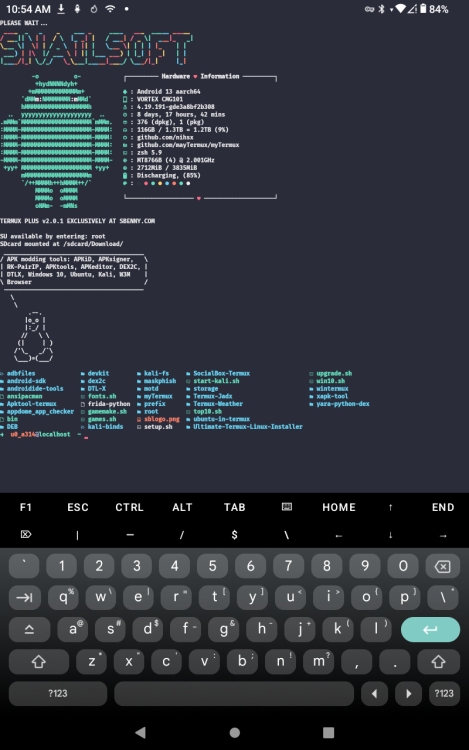The height and width of the screenshot is (750, 469).
Task: Tap the Android recents square button
Action: click(328, 732)
